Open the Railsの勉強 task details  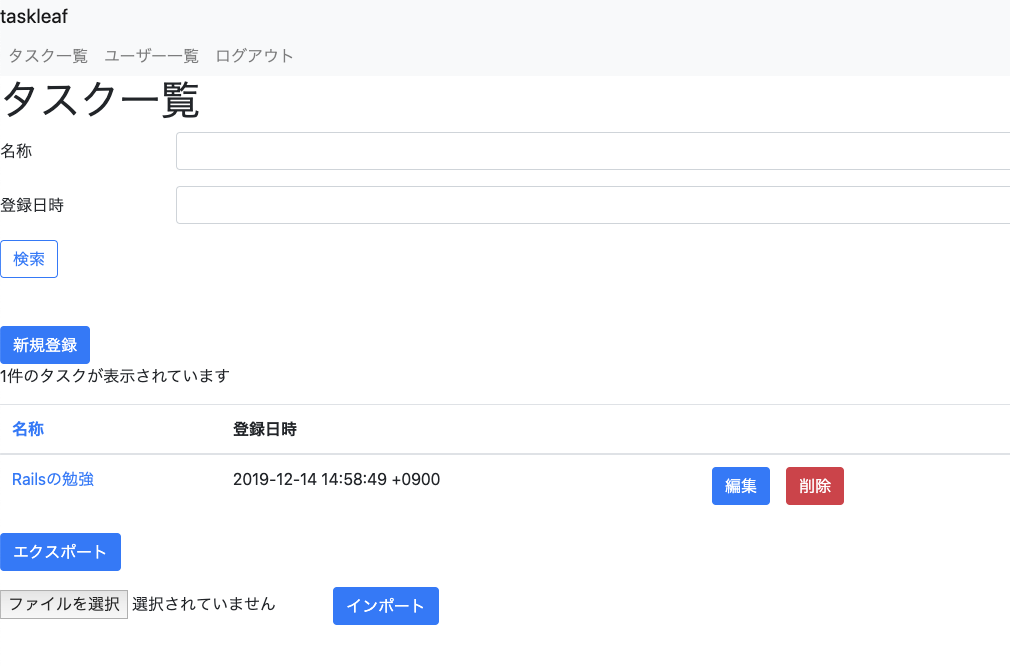[x=52, y=479]
